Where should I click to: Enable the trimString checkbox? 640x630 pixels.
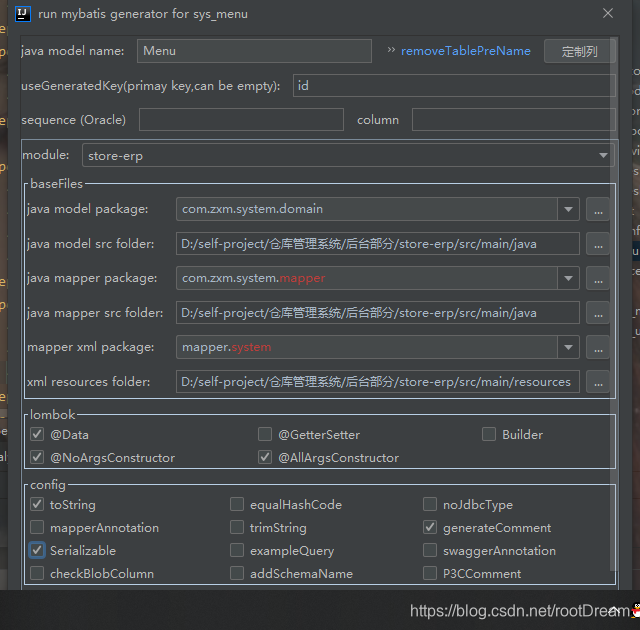point(237,527)
